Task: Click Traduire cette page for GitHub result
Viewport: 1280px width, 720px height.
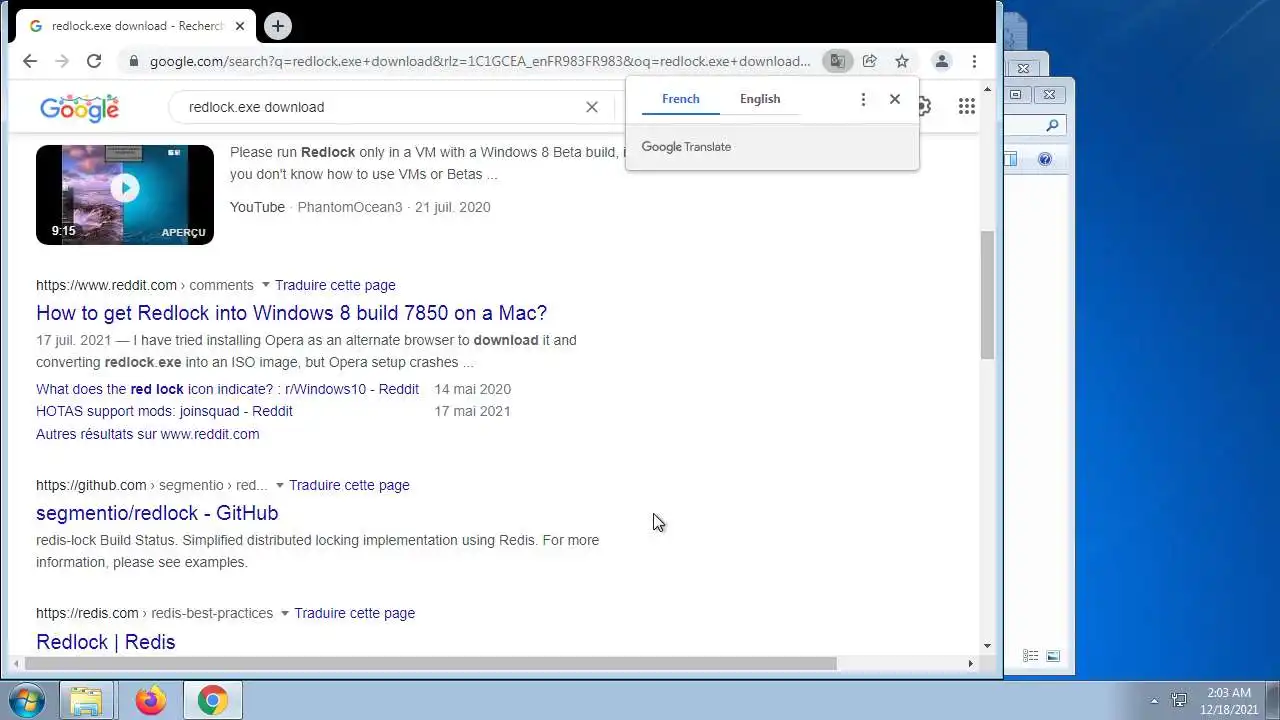Action: (x=349, y=485)
